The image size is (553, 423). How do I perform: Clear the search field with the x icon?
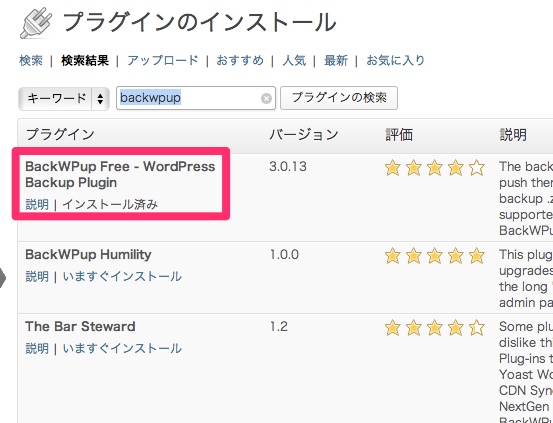[266, 98]
